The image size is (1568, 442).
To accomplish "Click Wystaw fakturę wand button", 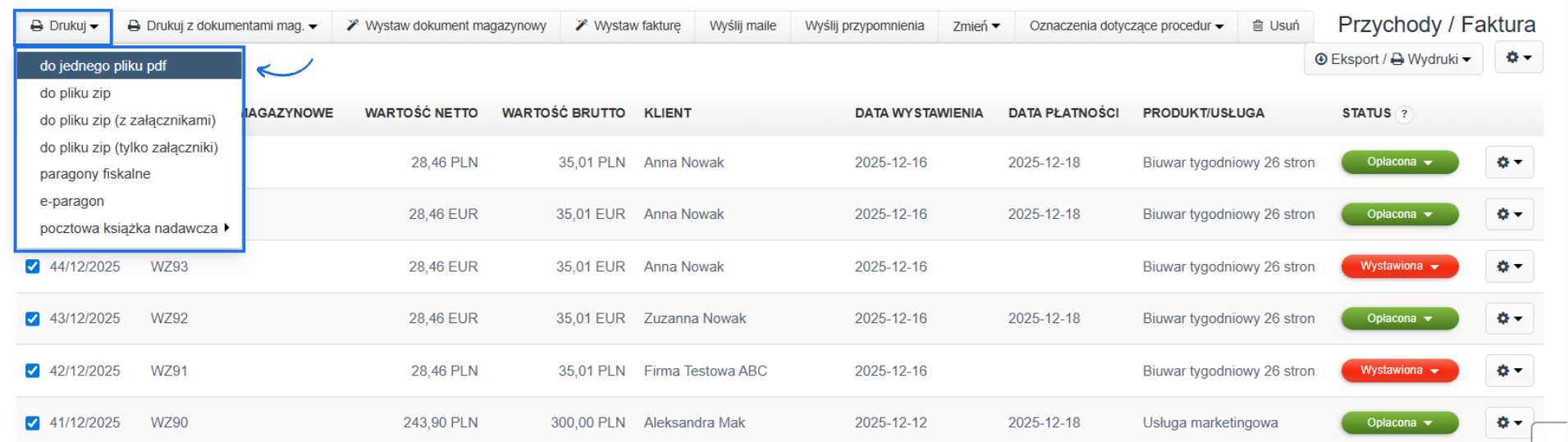I will pyautogui.click(x=628, y=26).
